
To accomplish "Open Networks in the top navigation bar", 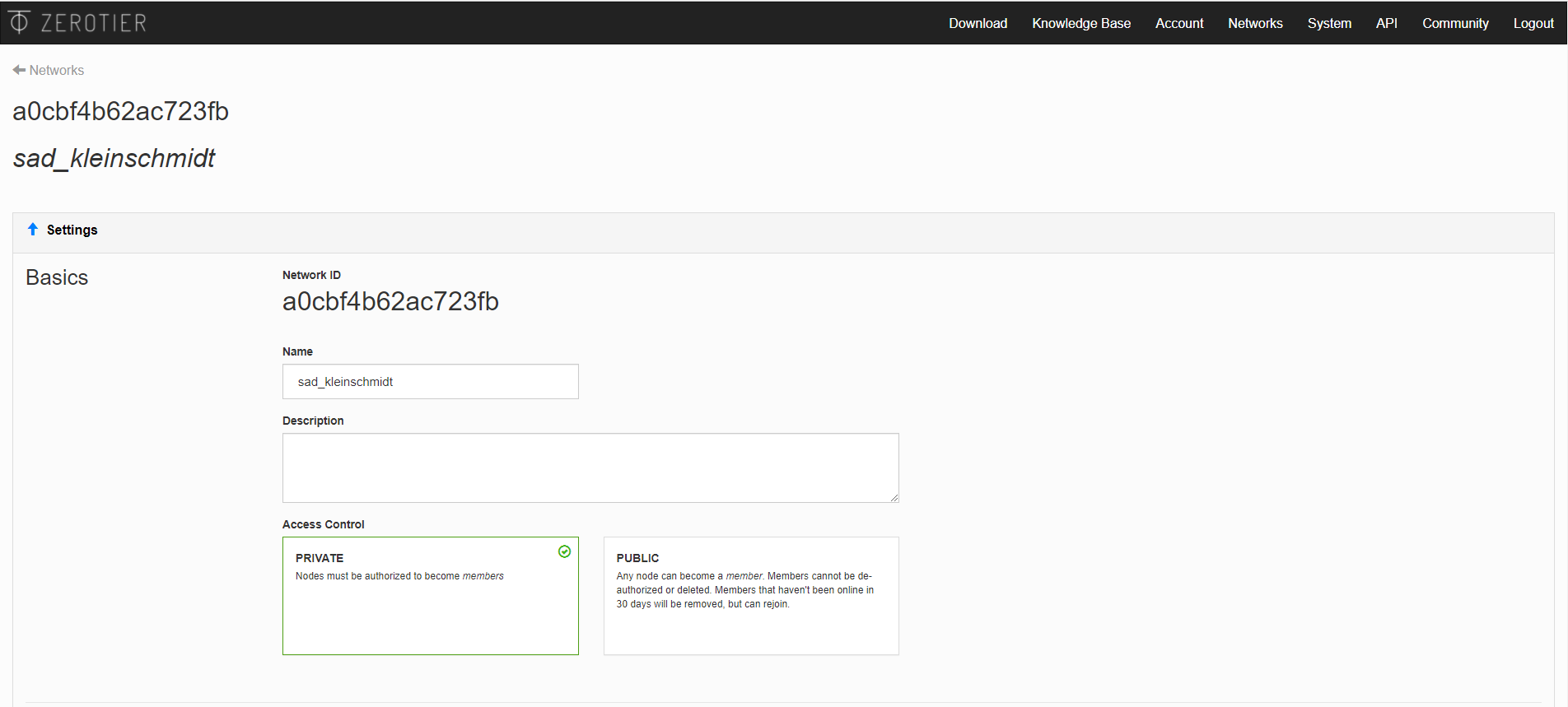I will pos(1255,23).
